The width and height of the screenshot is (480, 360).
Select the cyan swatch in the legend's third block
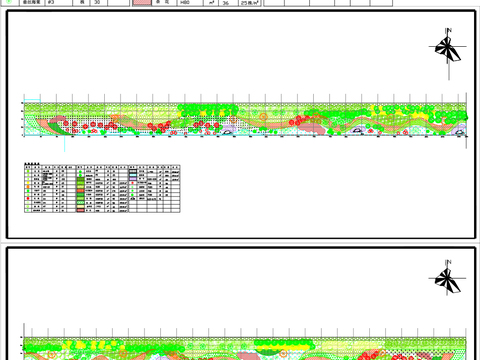[x=133, y=175]
